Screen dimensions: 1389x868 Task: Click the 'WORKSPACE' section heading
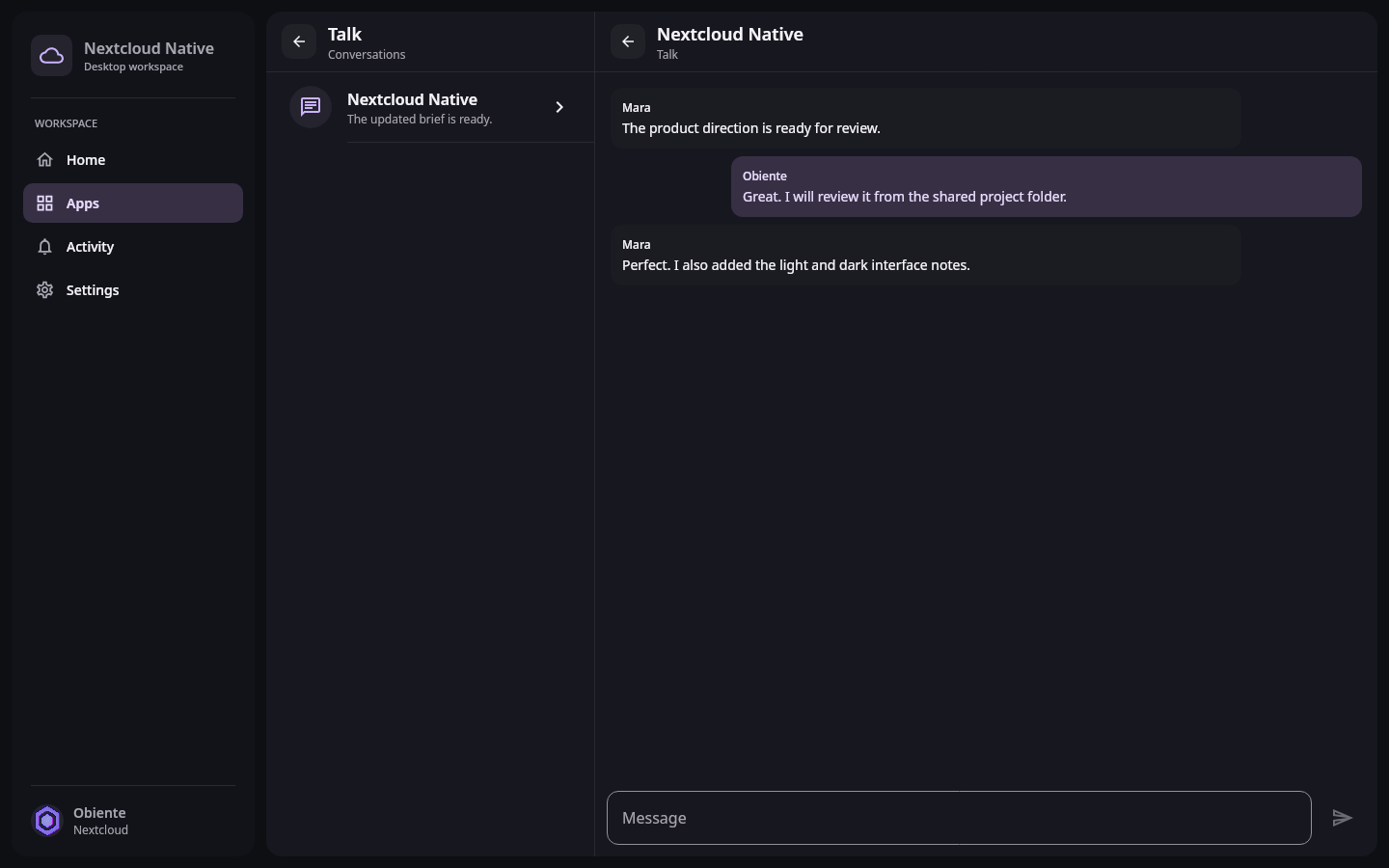66,123
